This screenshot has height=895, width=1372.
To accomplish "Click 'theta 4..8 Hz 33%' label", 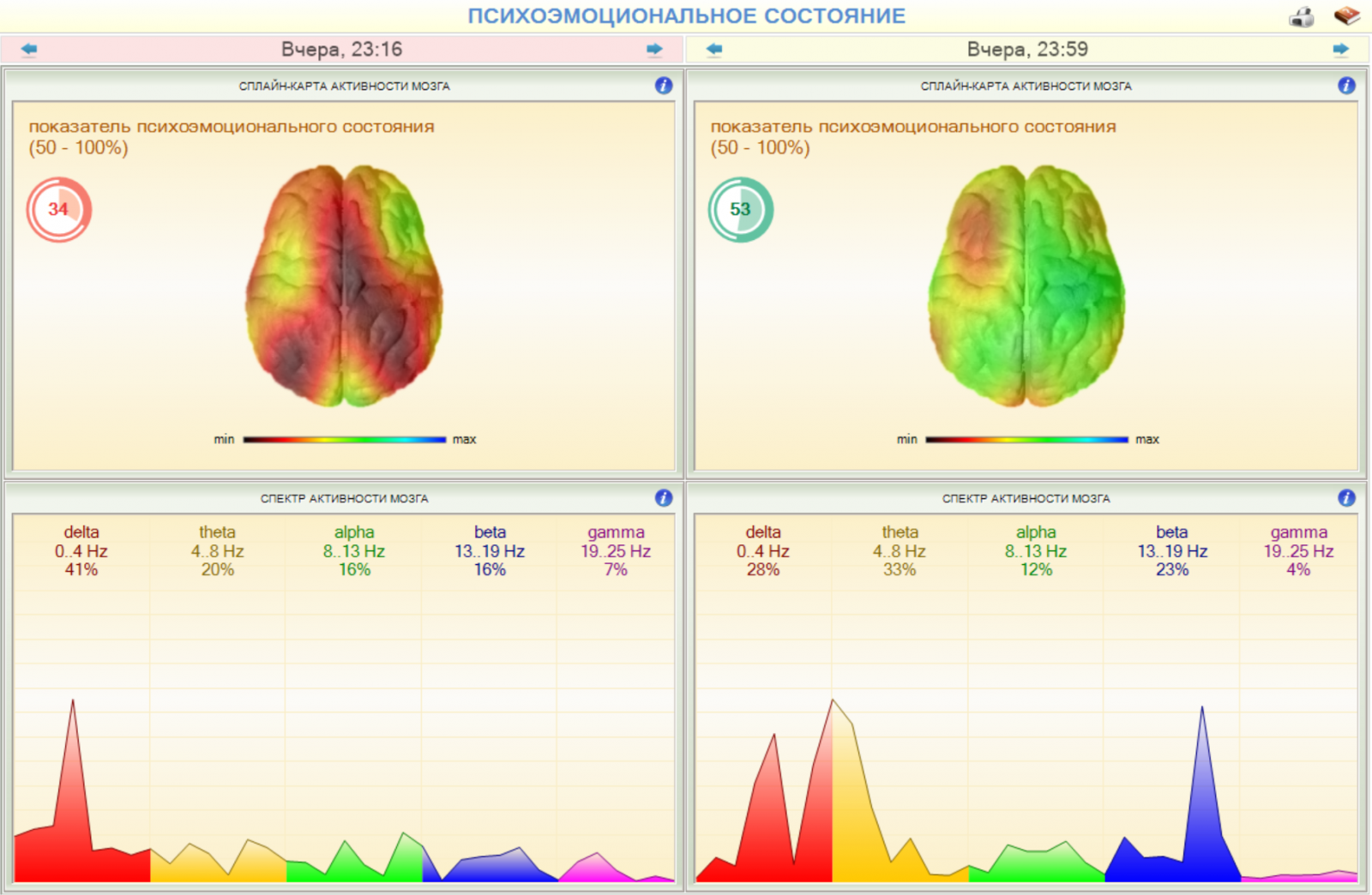I will tap(900, 551).
